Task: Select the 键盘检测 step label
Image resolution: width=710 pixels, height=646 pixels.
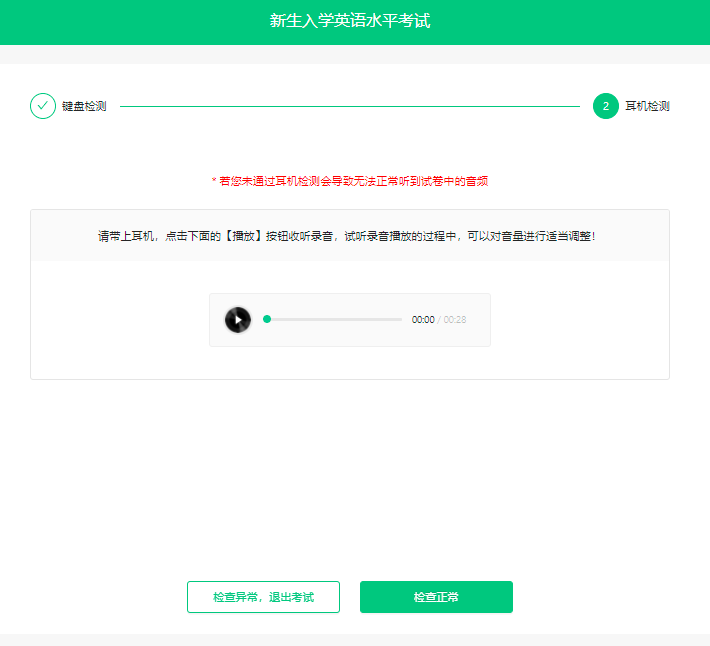Action: pos(84,106)
